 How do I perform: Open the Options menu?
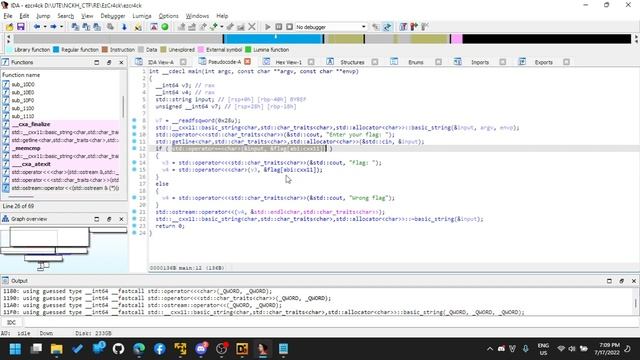[x=168, y=16]
